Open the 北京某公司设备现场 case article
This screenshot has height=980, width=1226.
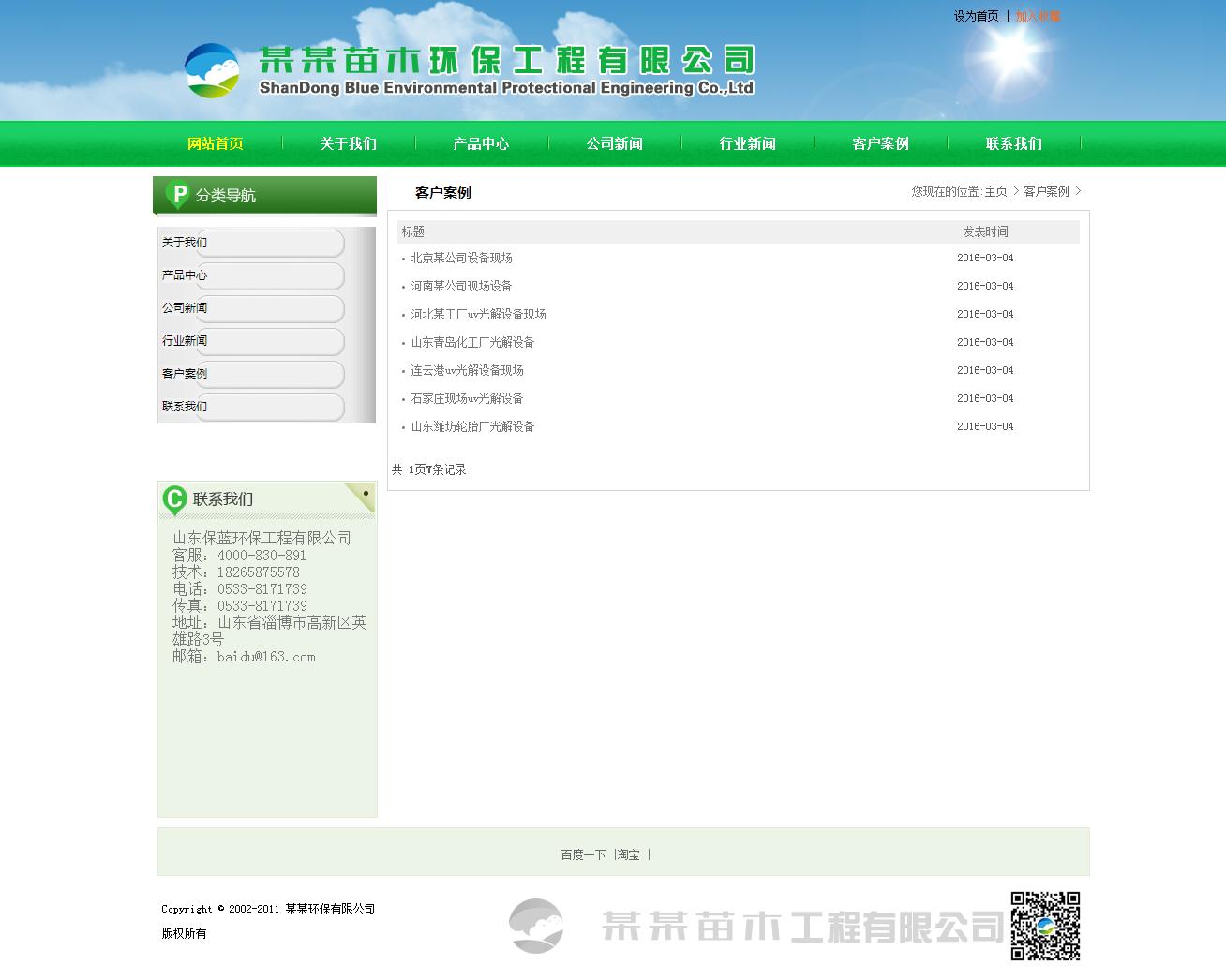tap(461, 258)
